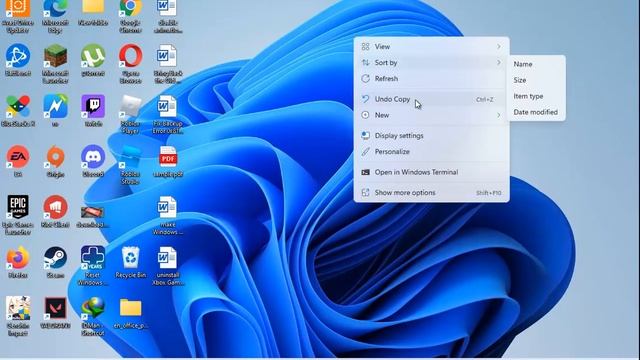640x360 pixels.
Task: Open Personalize from the context menu
Action: (x=431, y=151)
